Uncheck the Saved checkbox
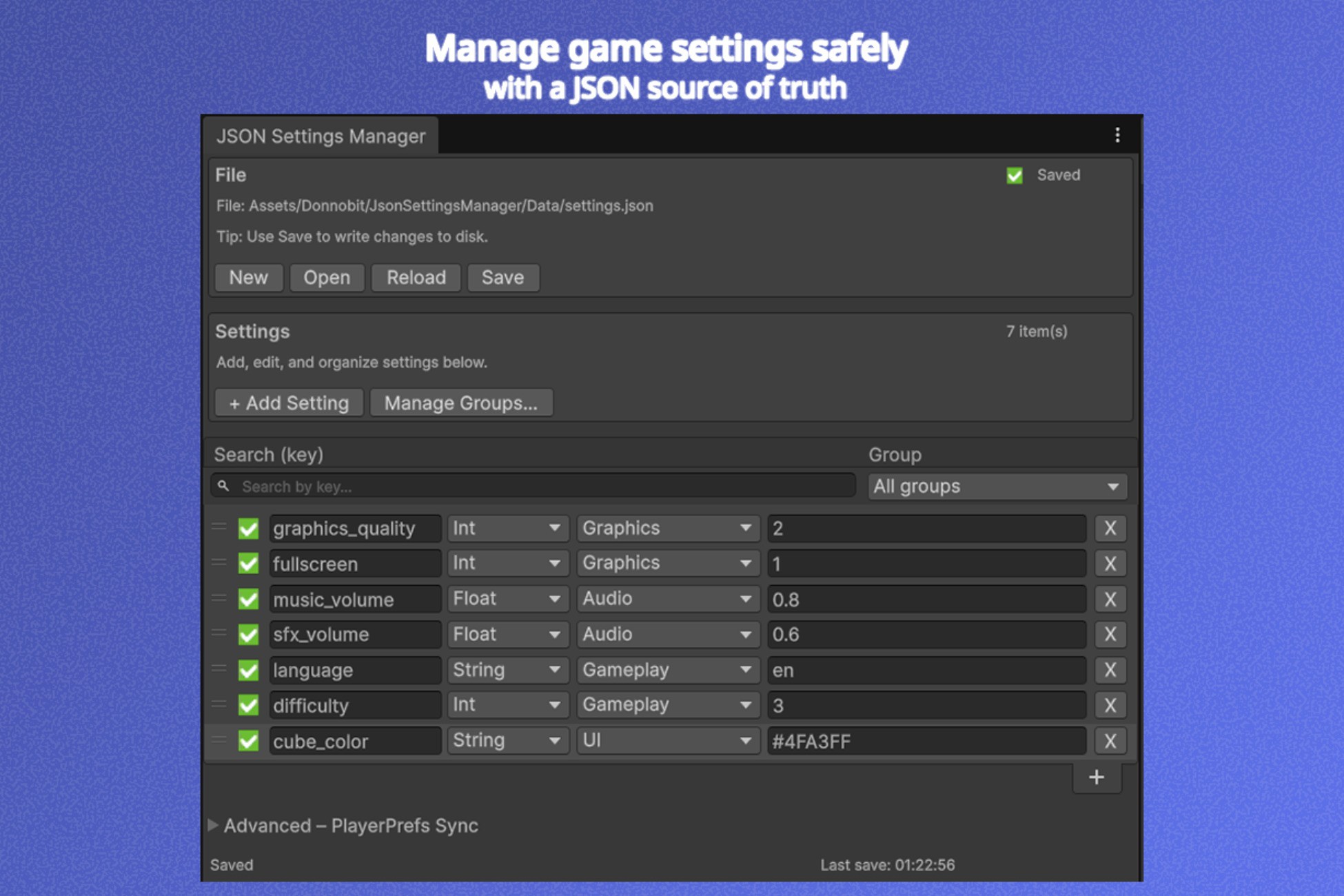Viewport: 1344px width, 896px height. [1013, 176]
